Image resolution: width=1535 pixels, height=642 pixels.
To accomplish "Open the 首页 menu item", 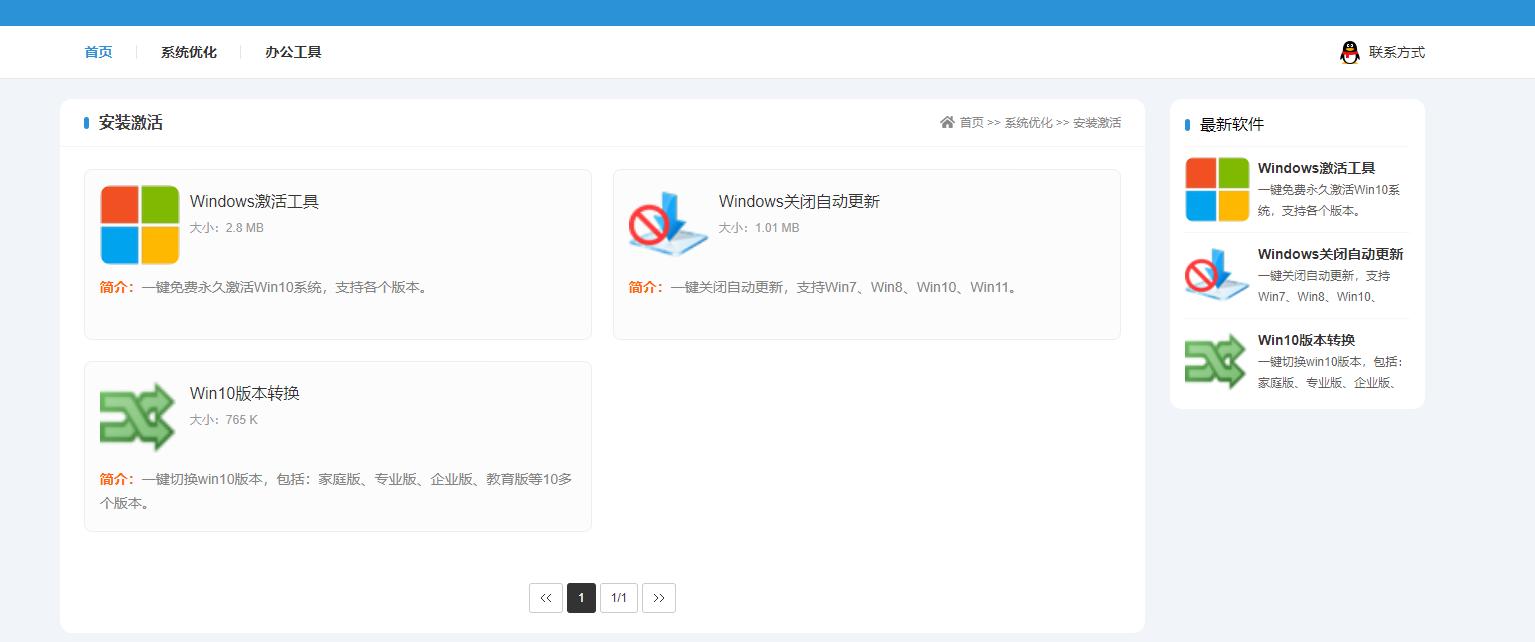I will 98,52.
